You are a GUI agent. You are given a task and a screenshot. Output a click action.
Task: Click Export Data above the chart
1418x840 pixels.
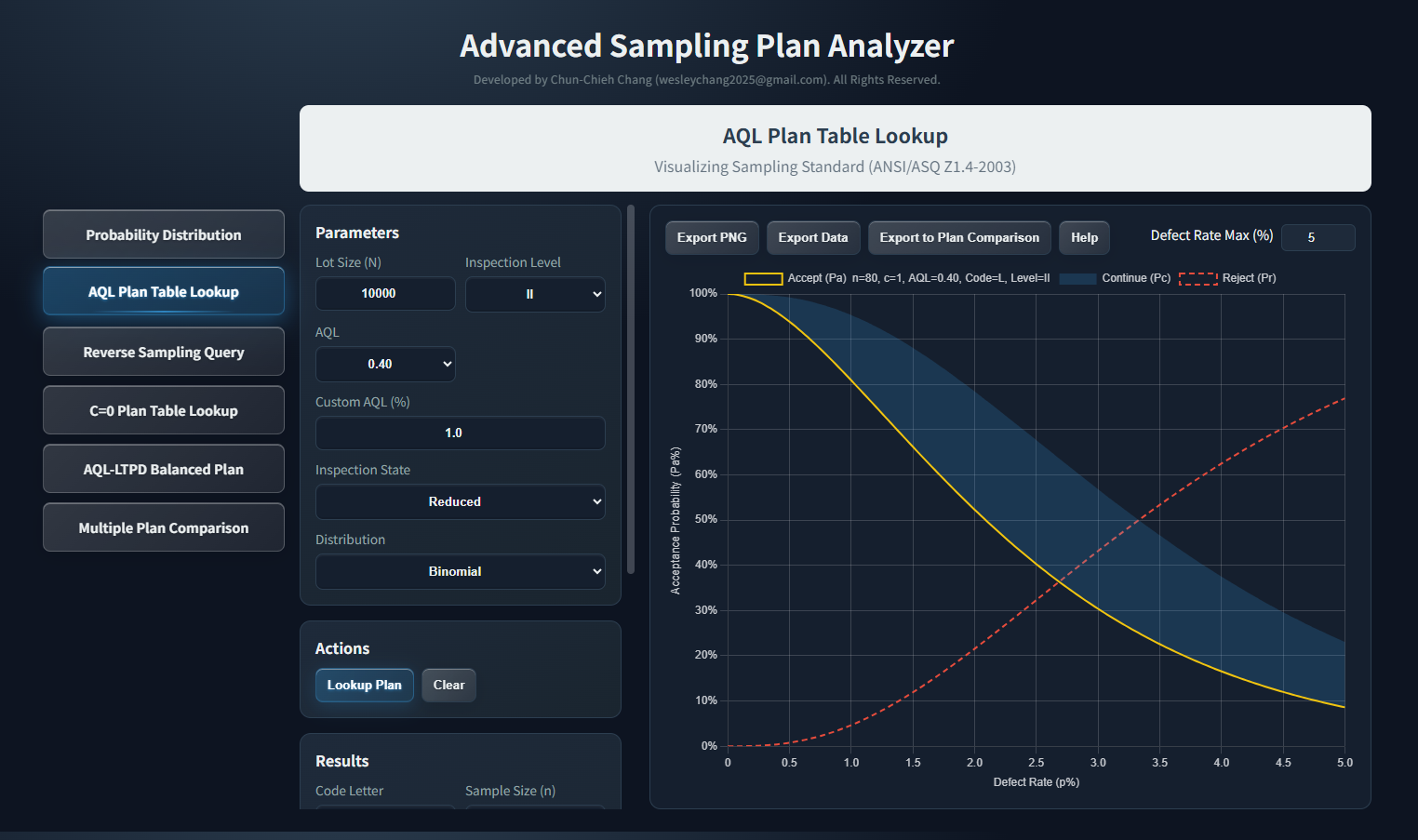[x=812, y=237]
